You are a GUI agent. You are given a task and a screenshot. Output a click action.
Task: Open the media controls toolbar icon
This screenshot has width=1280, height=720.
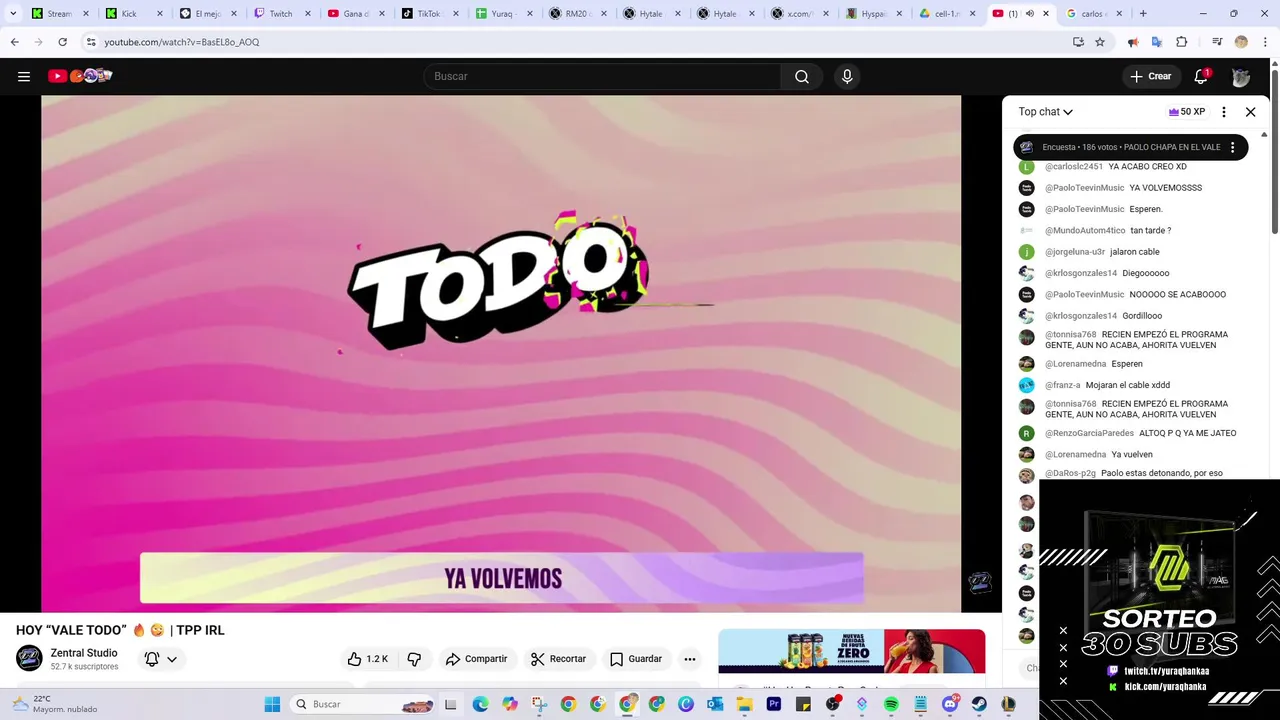1217,42
